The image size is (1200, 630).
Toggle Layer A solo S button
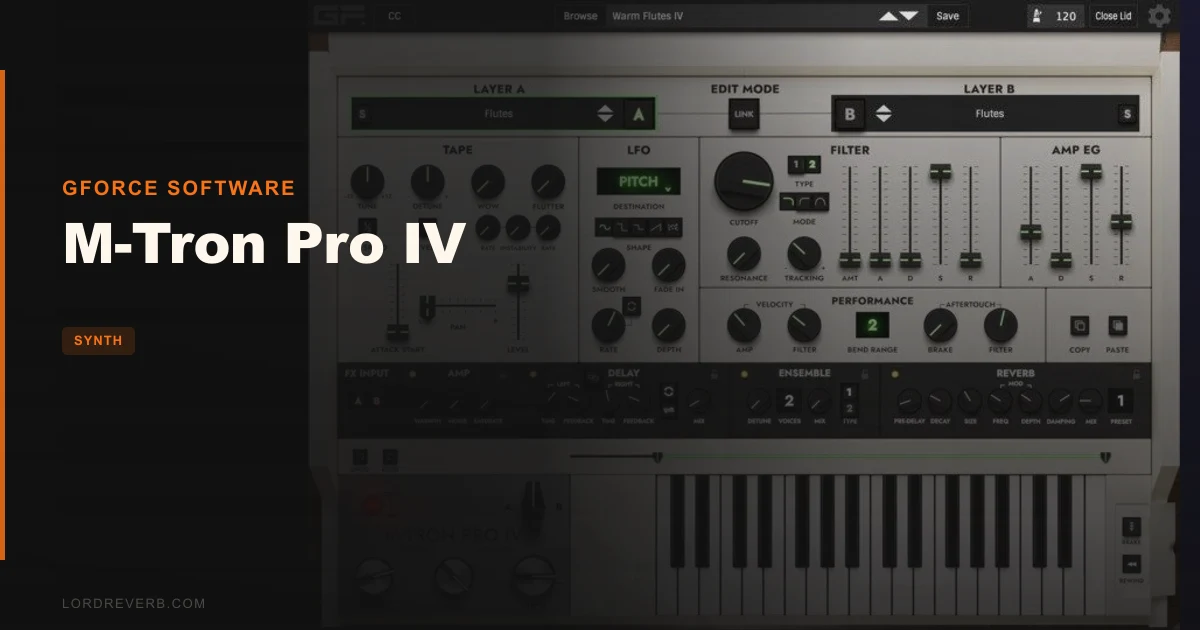pyautogui.click(x=362, y=114)
